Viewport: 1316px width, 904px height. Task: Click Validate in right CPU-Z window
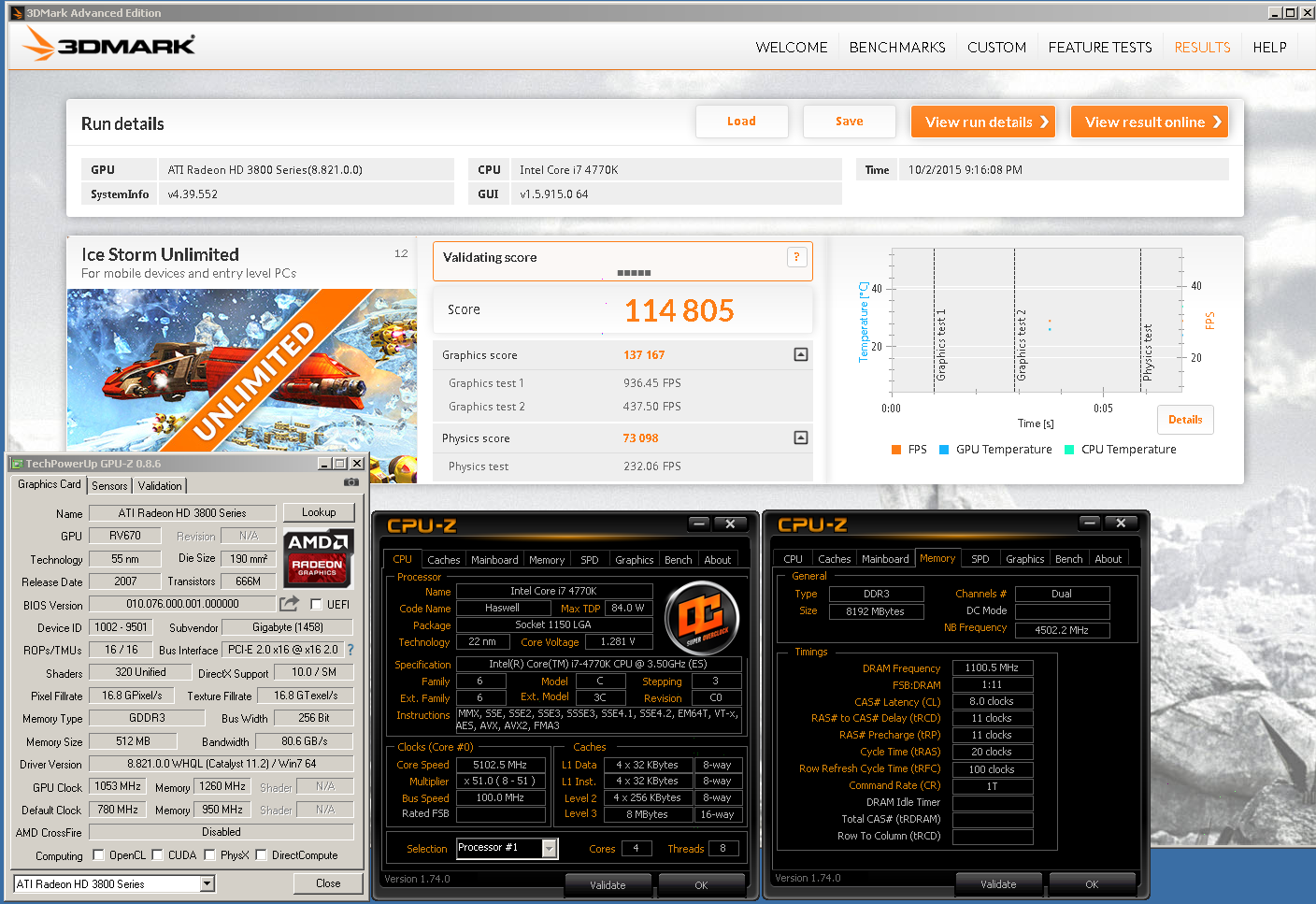(x=998, y=884)
